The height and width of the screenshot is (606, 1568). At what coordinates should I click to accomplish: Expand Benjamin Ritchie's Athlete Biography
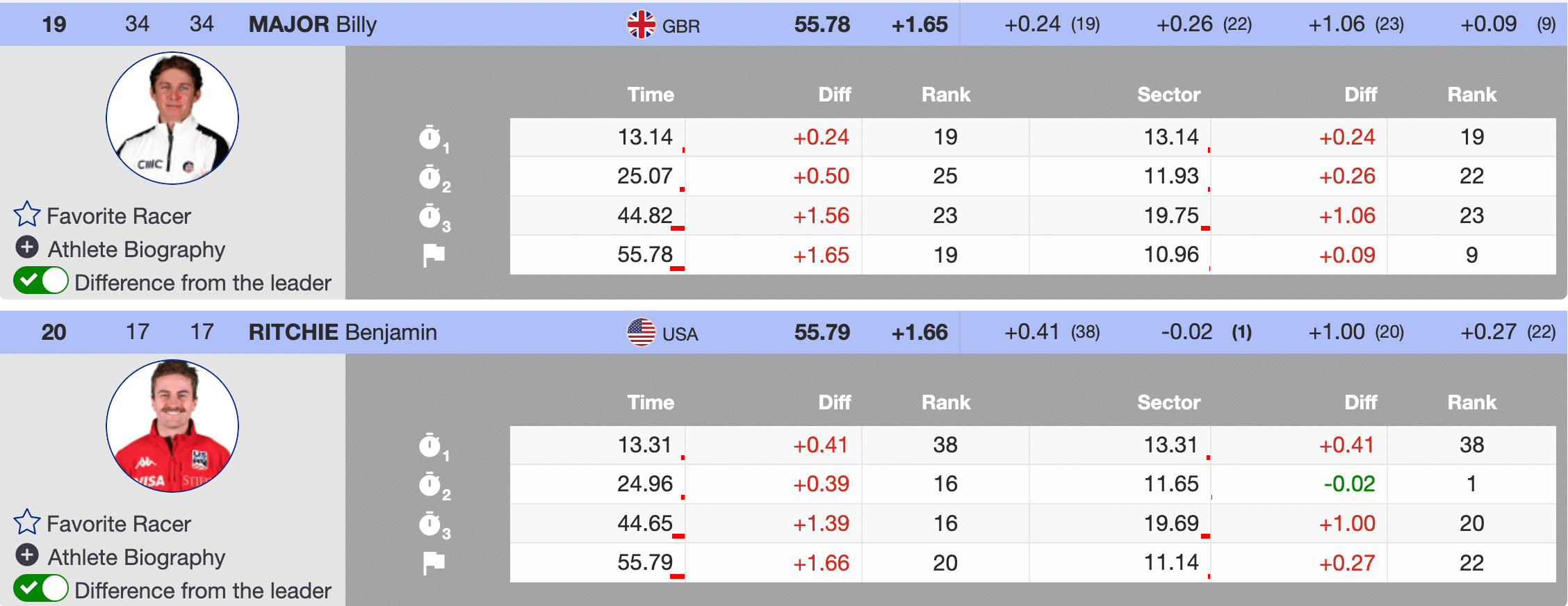click(27, 555)
